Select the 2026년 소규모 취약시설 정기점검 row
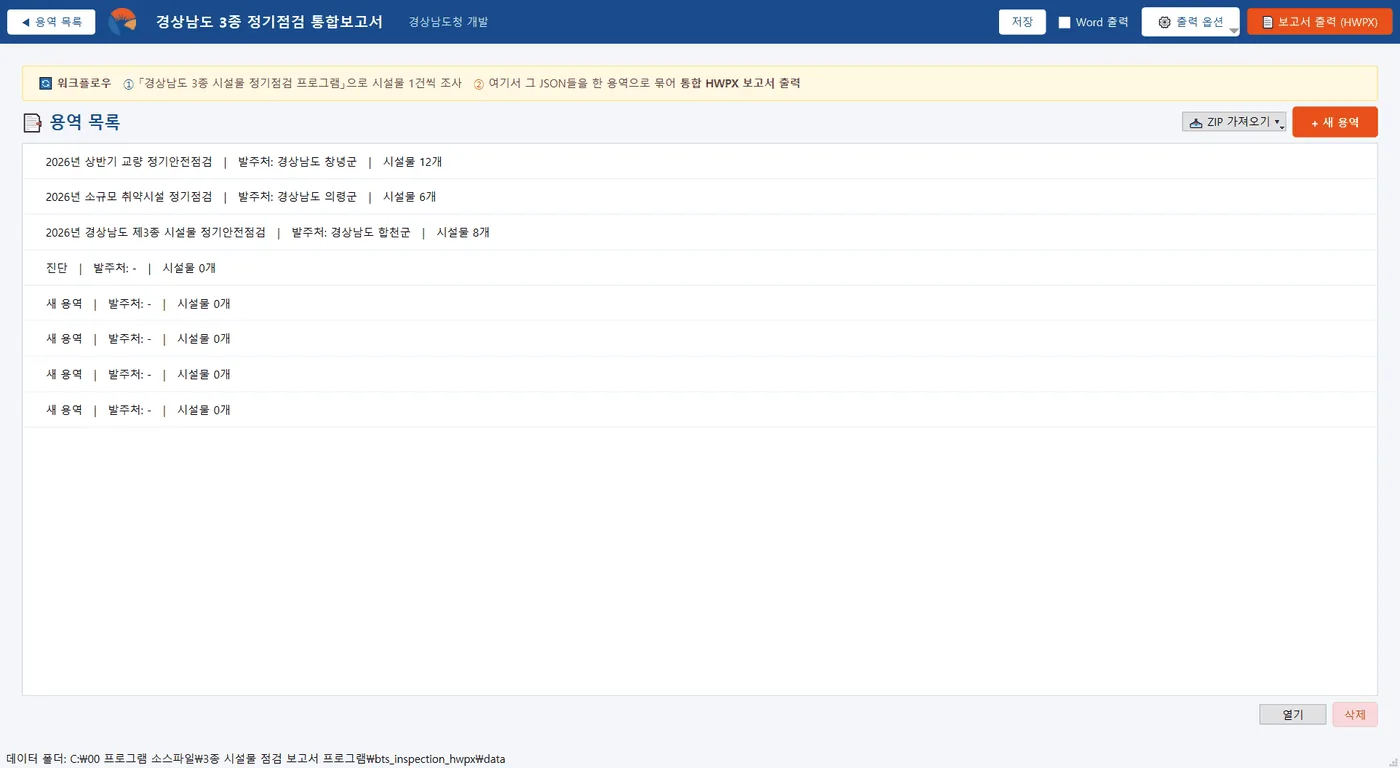This screenshot has height=768, width=1400. tap(699, 197)
